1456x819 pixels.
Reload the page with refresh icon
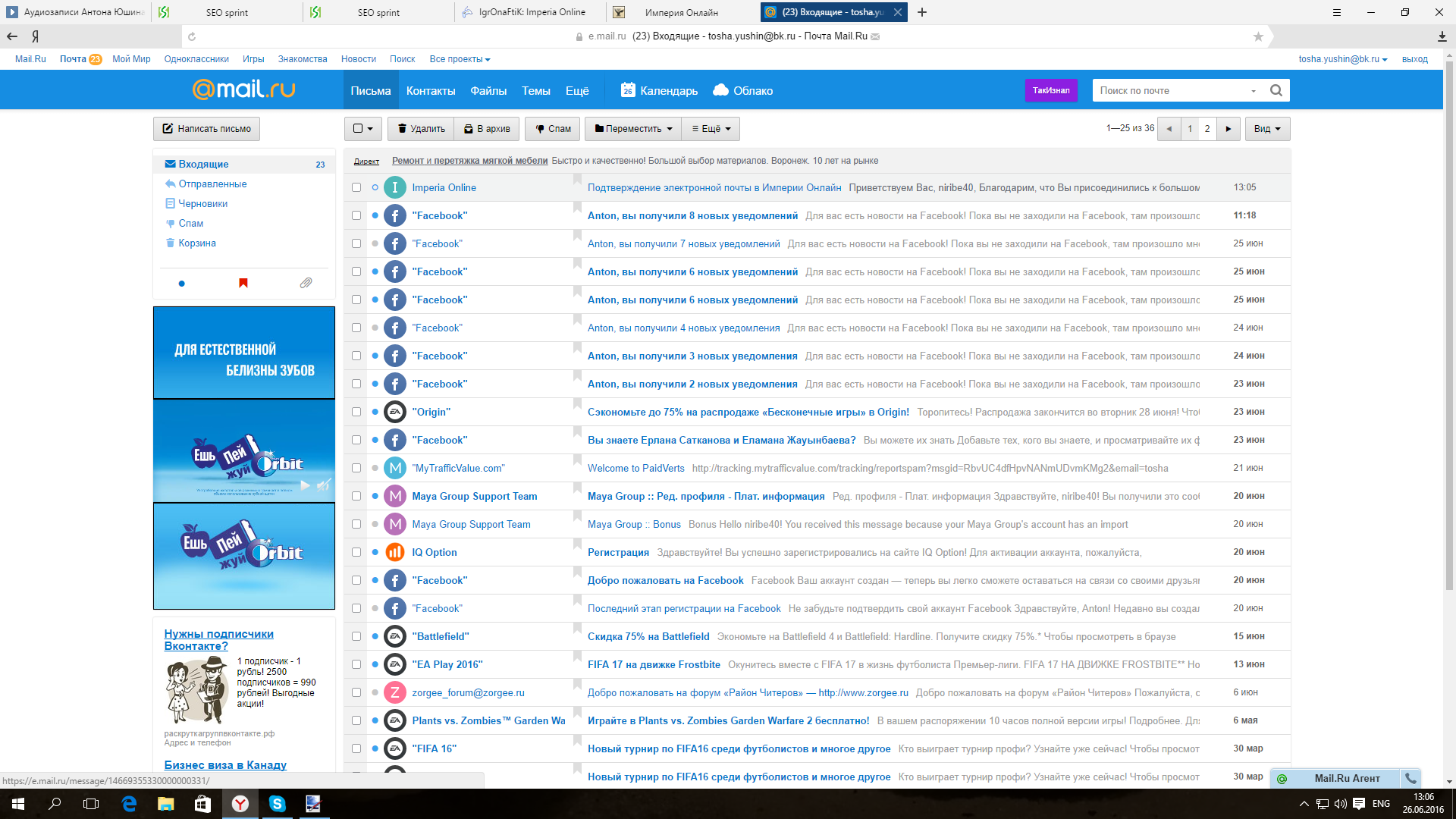click(x=192, y=36)
